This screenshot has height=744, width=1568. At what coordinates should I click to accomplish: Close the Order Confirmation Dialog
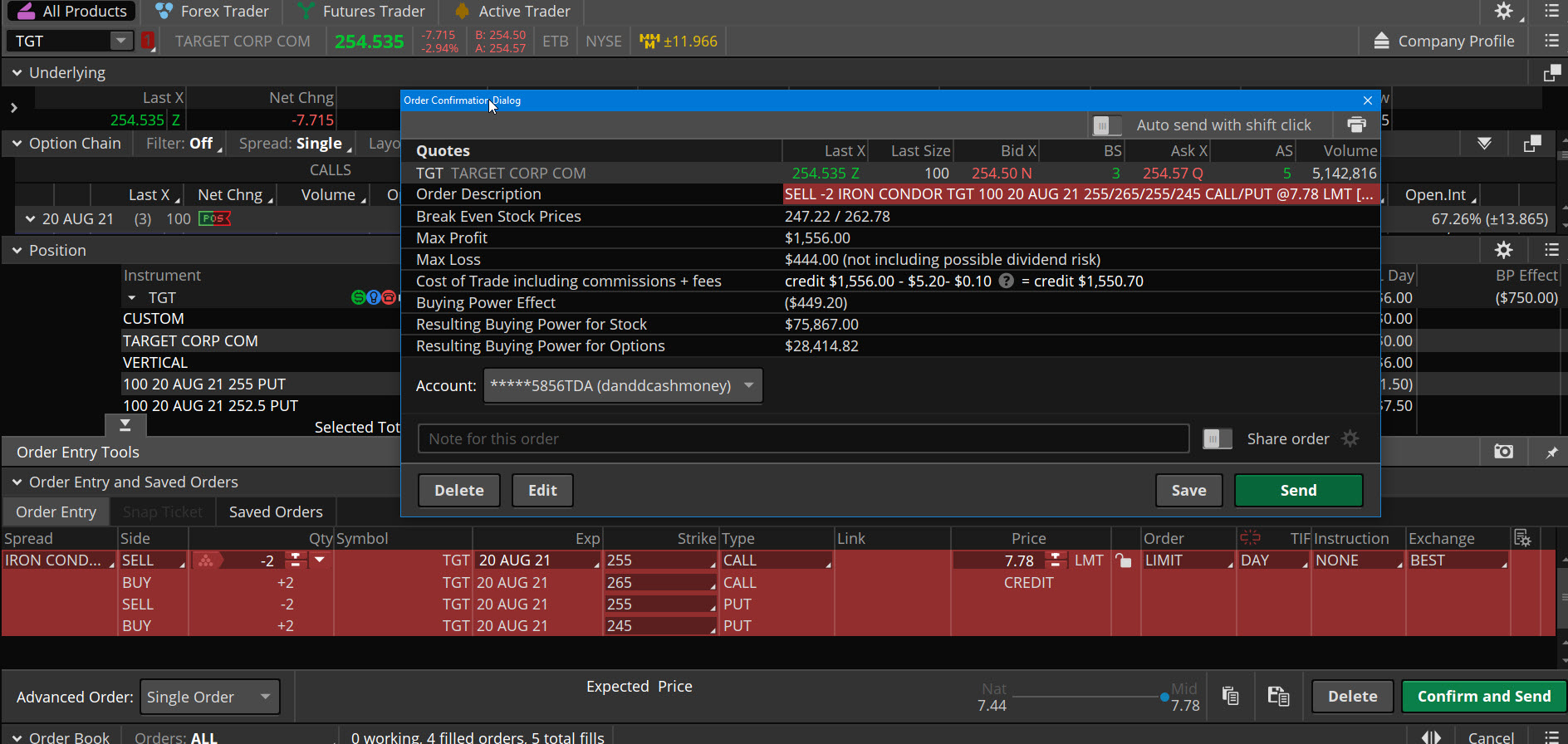[1367, 100]
